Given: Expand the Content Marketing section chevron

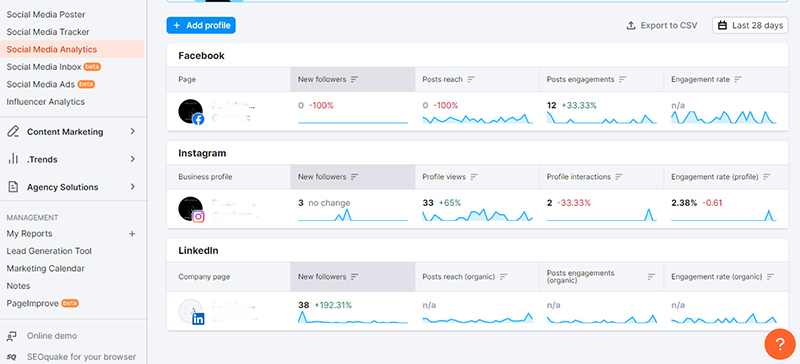Looking at the screenshot, I should click(x=133, y=132).
